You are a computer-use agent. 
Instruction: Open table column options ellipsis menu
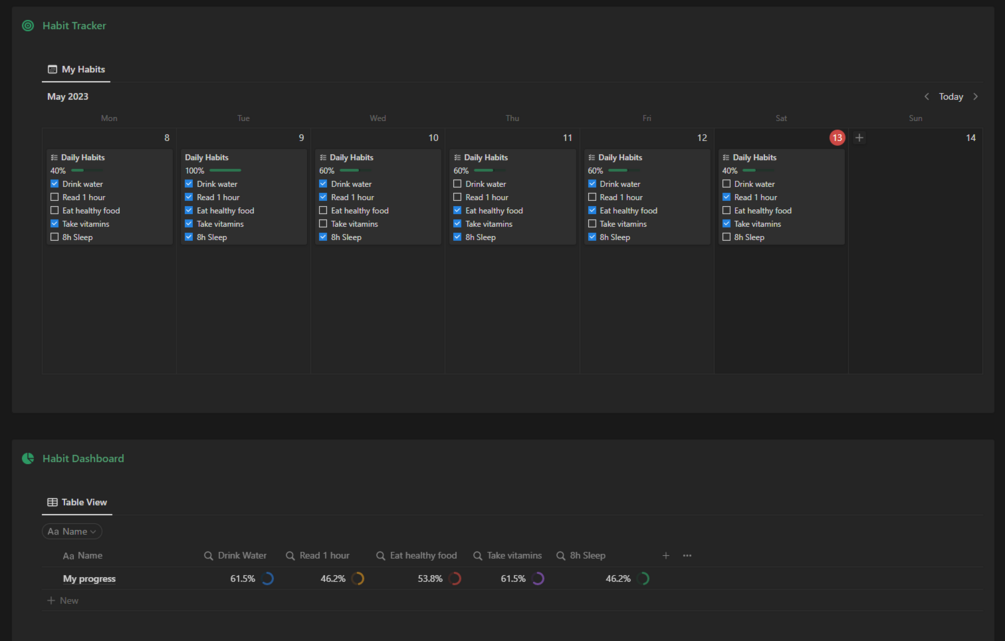tap(687, 556)
